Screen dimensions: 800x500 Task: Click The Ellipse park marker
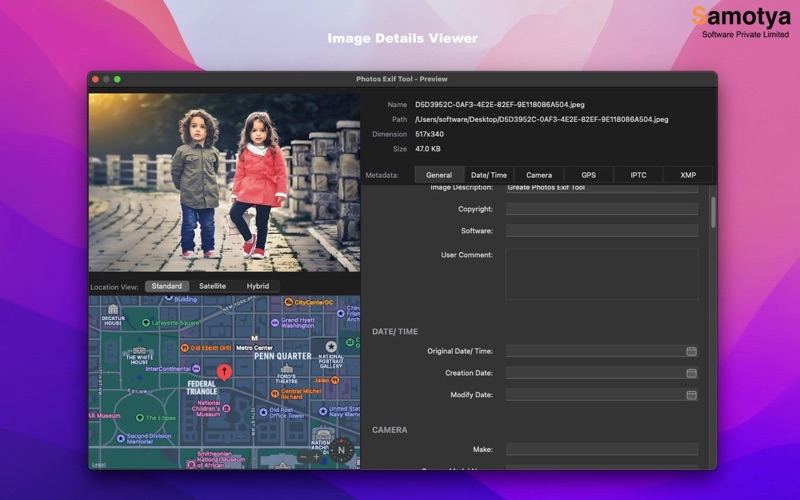pos(140,417)
